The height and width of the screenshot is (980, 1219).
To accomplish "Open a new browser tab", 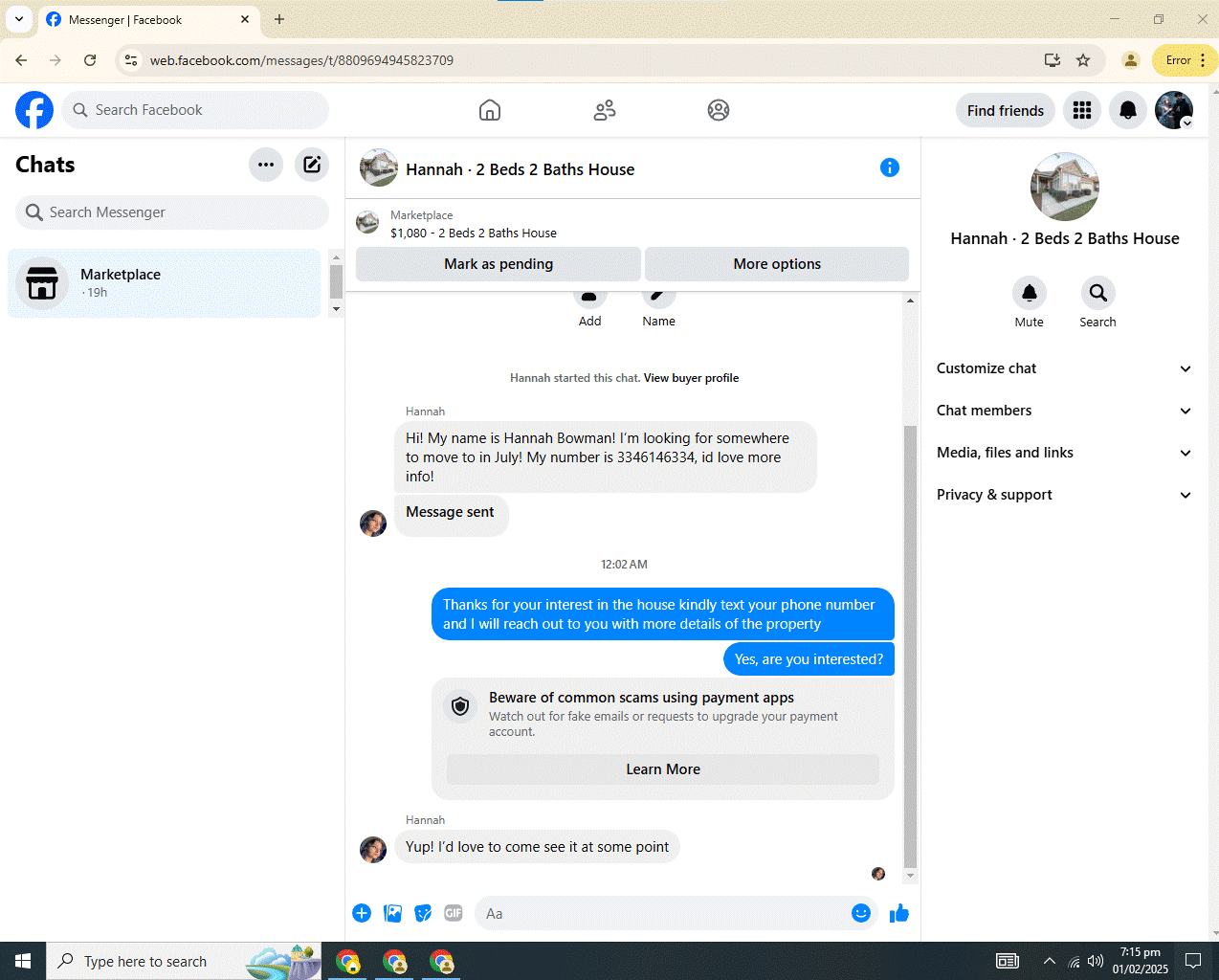I will pyautogui.click(x=279, y=19).
